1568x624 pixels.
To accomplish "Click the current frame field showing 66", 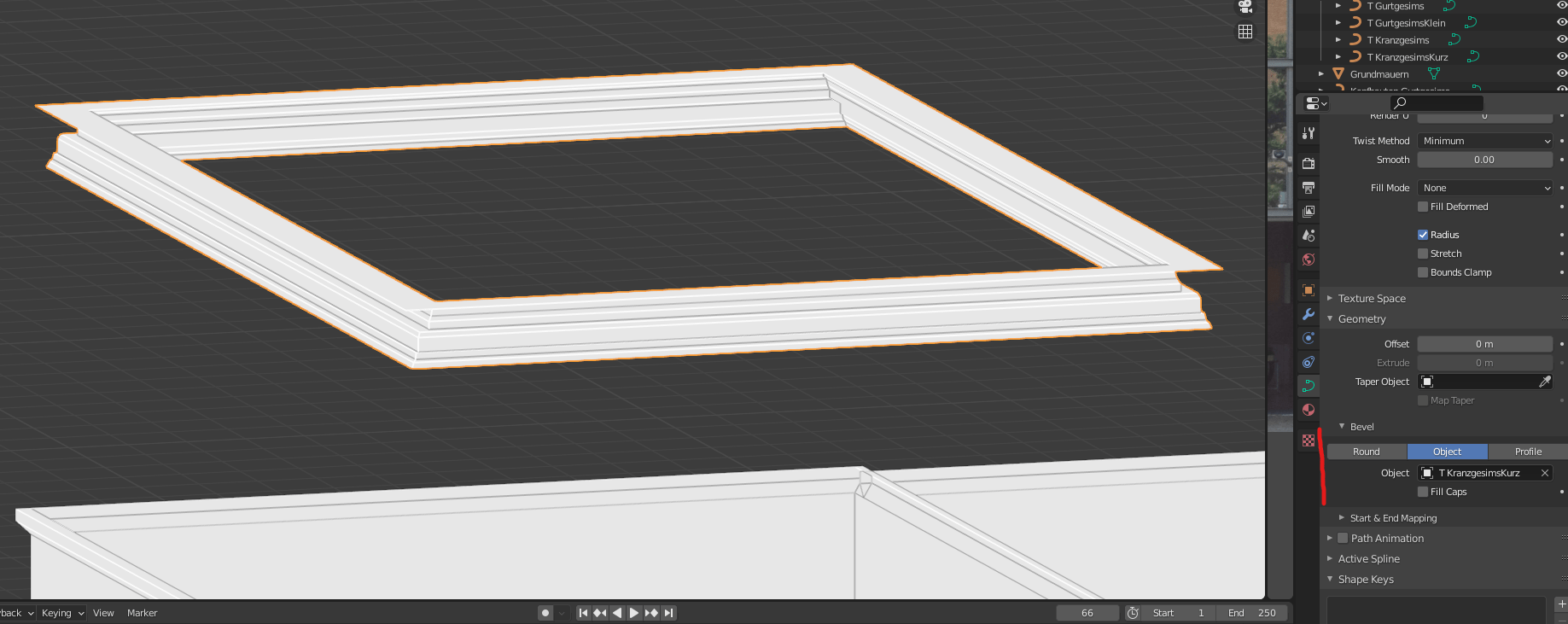I will [1087, 613].
